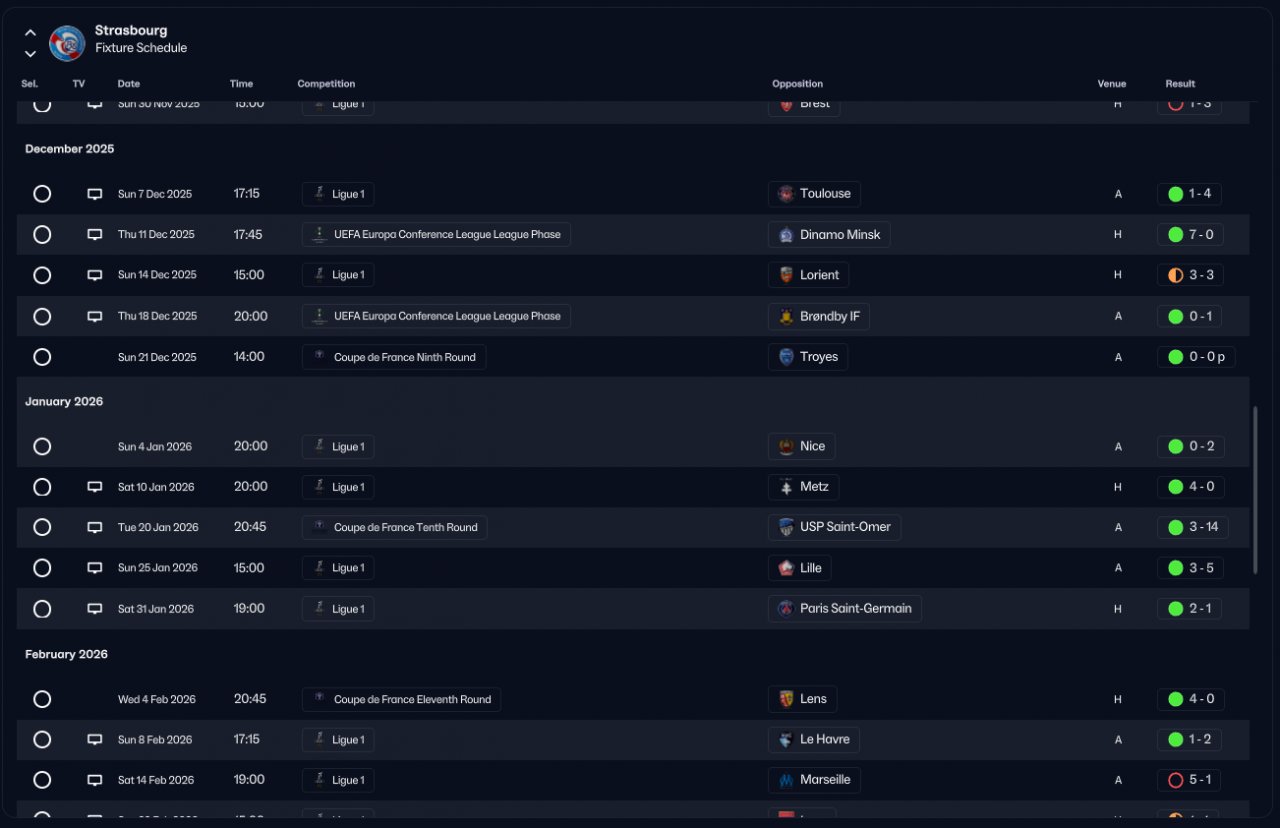
Task: Click TV icon for Lorient match
Action: [95, 275]
